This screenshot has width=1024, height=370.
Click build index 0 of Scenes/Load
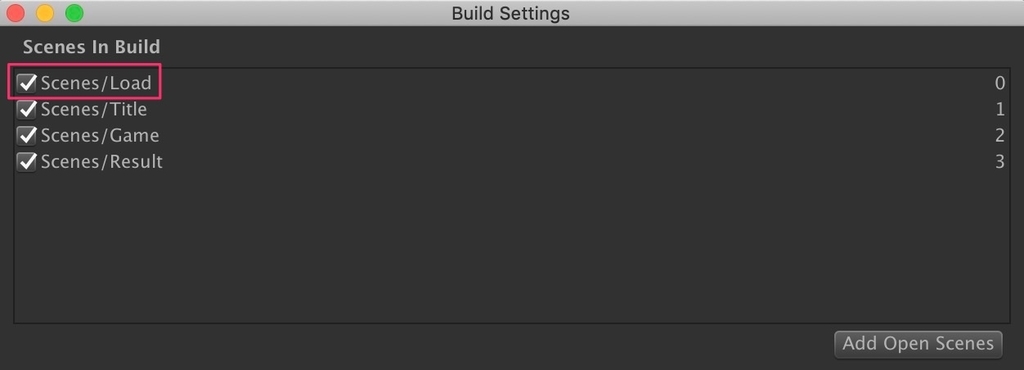point(999,83)
